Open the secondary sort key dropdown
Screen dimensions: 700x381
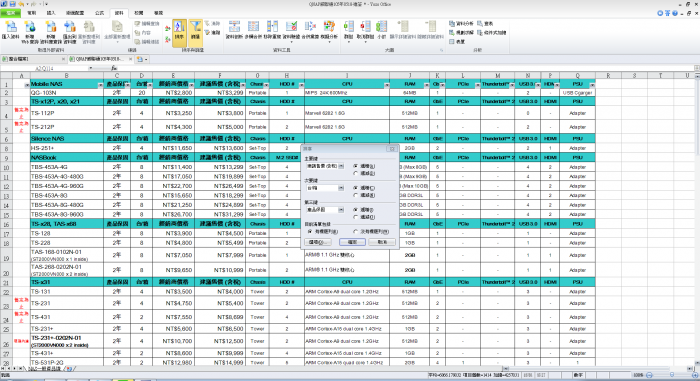341,188
